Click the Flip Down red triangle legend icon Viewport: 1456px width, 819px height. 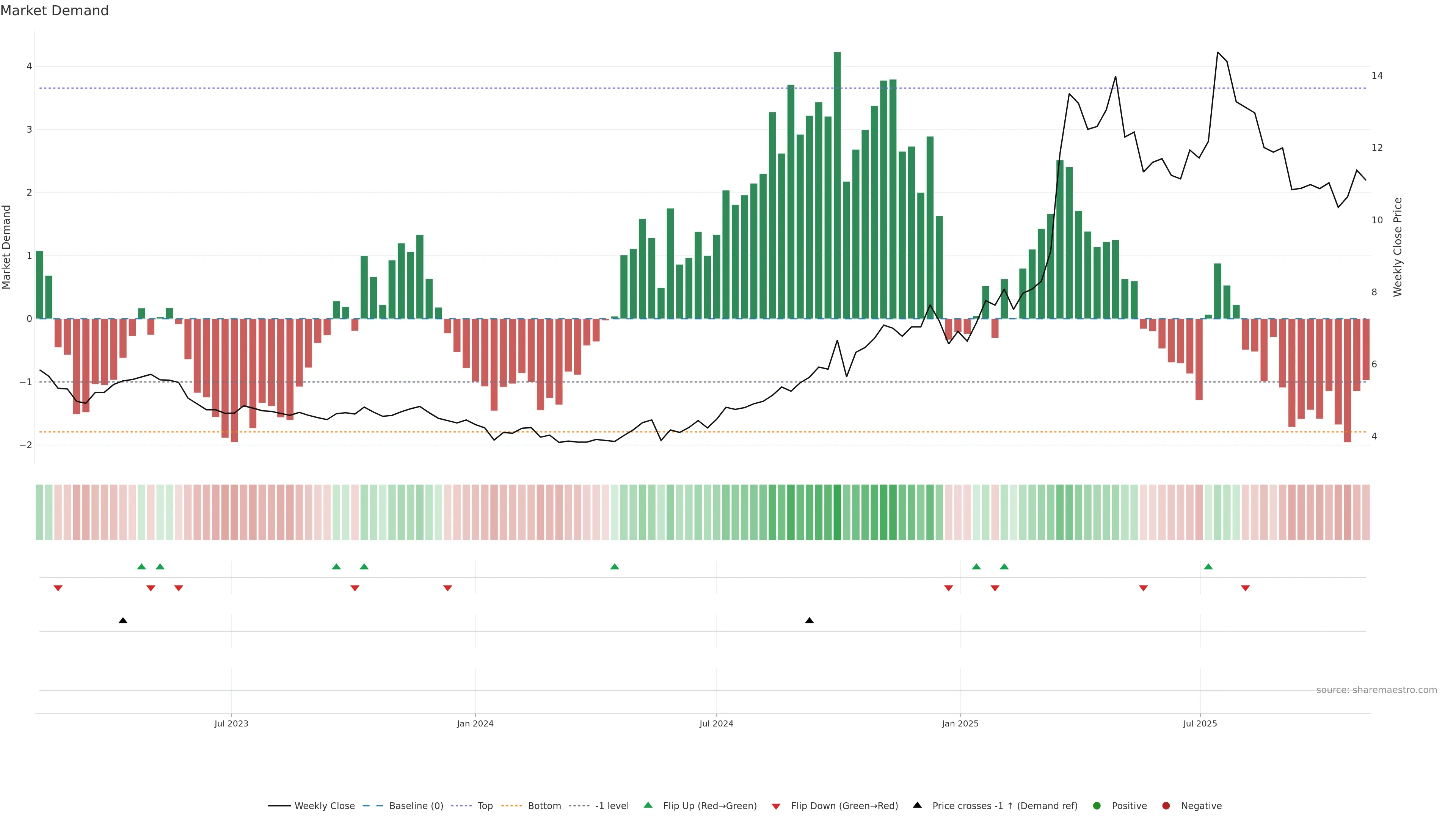coord(776,806)
